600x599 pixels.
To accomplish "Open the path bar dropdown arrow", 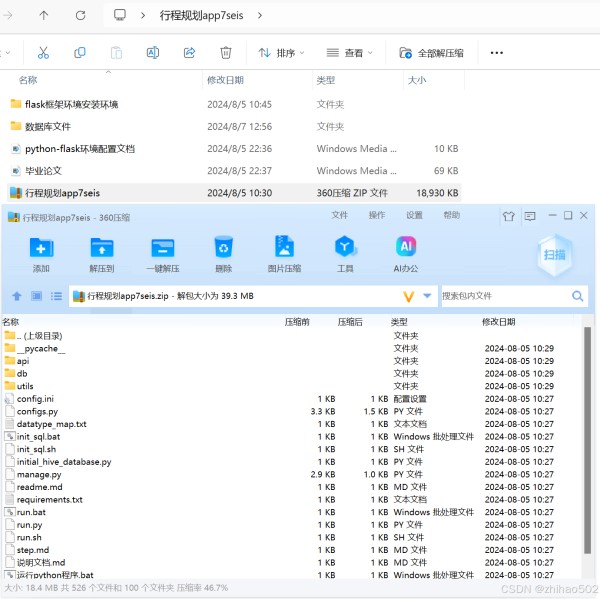I will click(427, 295).
